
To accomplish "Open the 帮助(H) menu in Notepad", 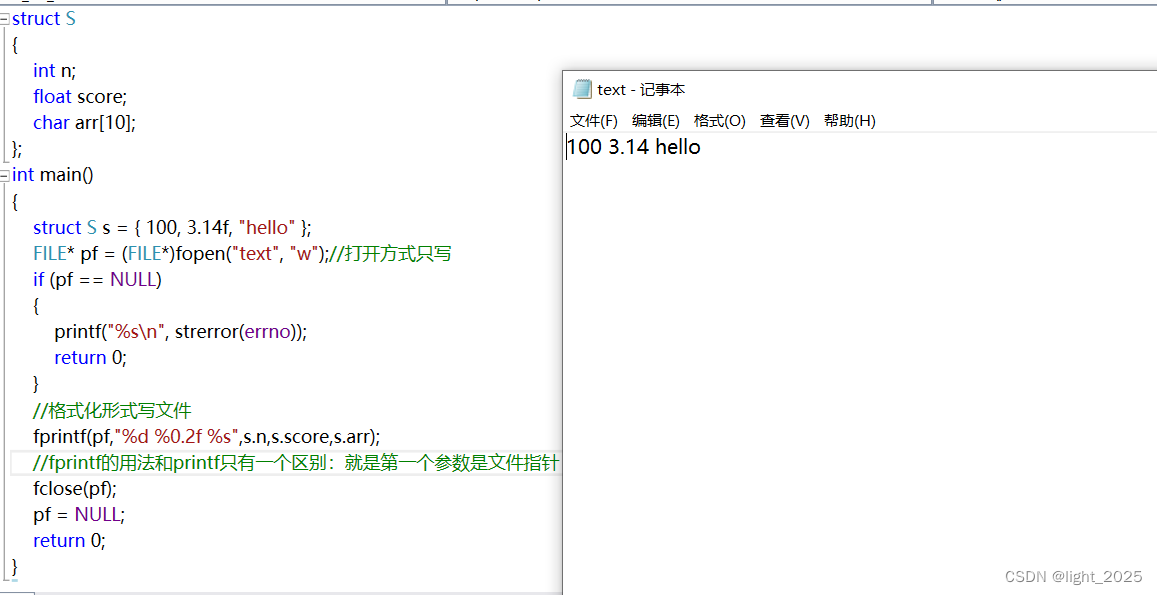I will (x=849, y=120).
